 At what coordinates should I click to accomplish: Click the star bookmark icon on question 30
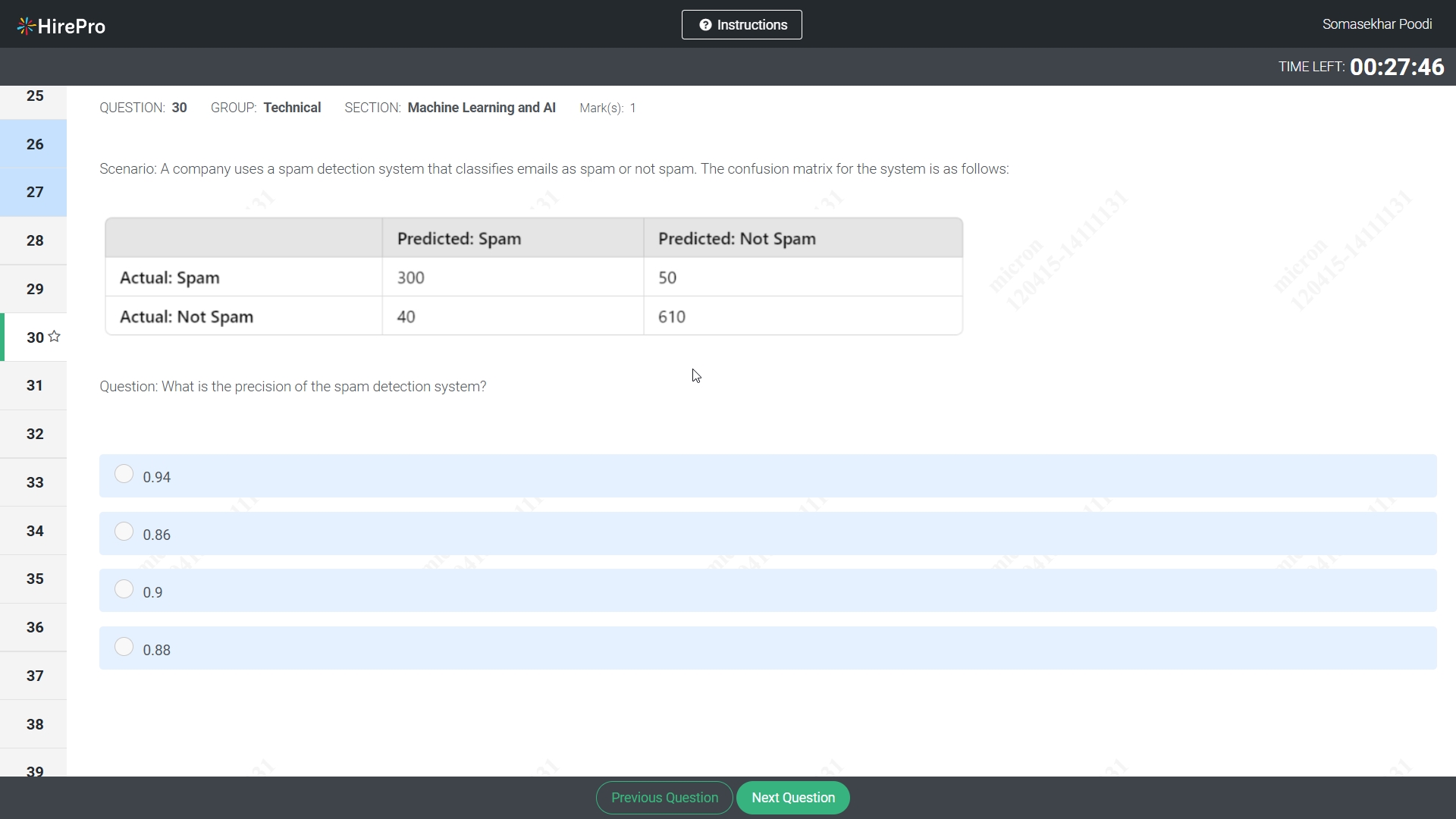click(x=55, y=337)
